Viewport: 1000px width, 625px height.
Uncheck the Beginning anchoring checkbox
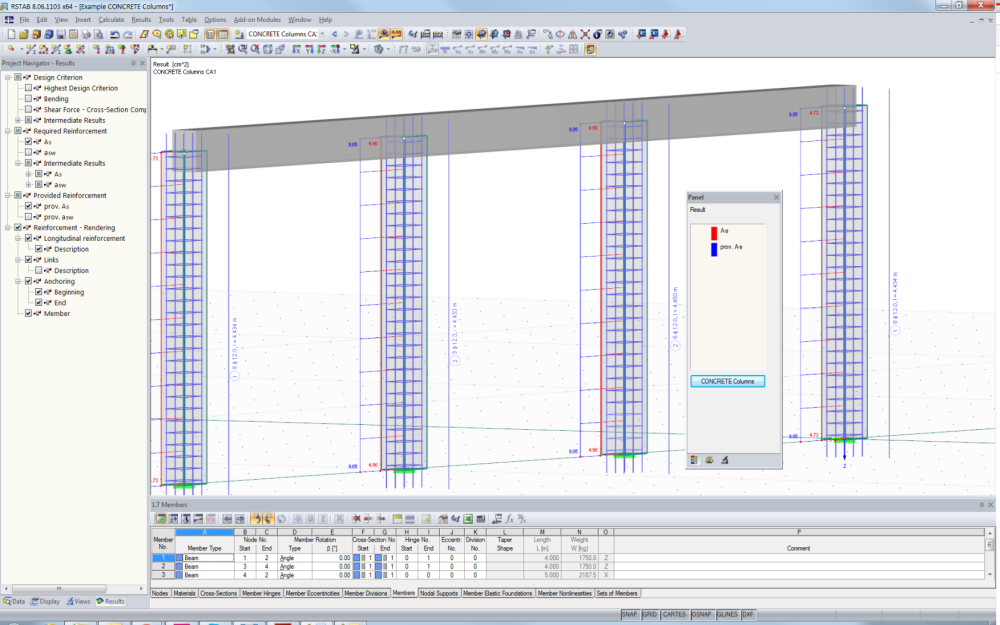pos(38,292)
